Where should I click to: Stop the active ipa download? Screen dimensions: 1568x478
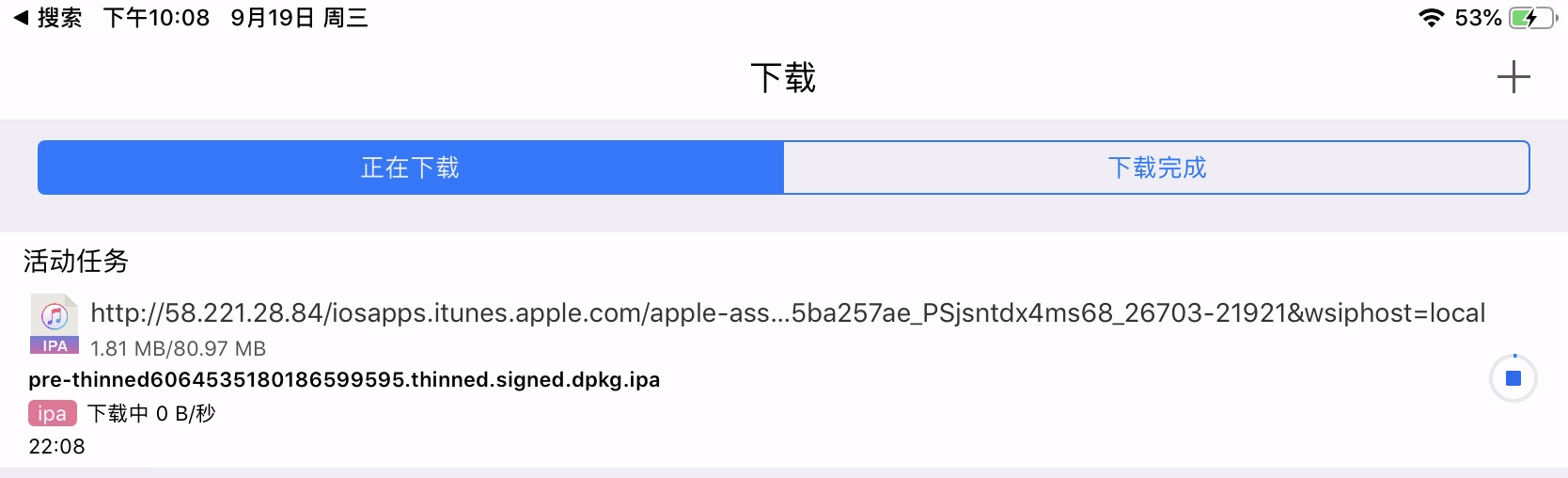click(1513, 378)
